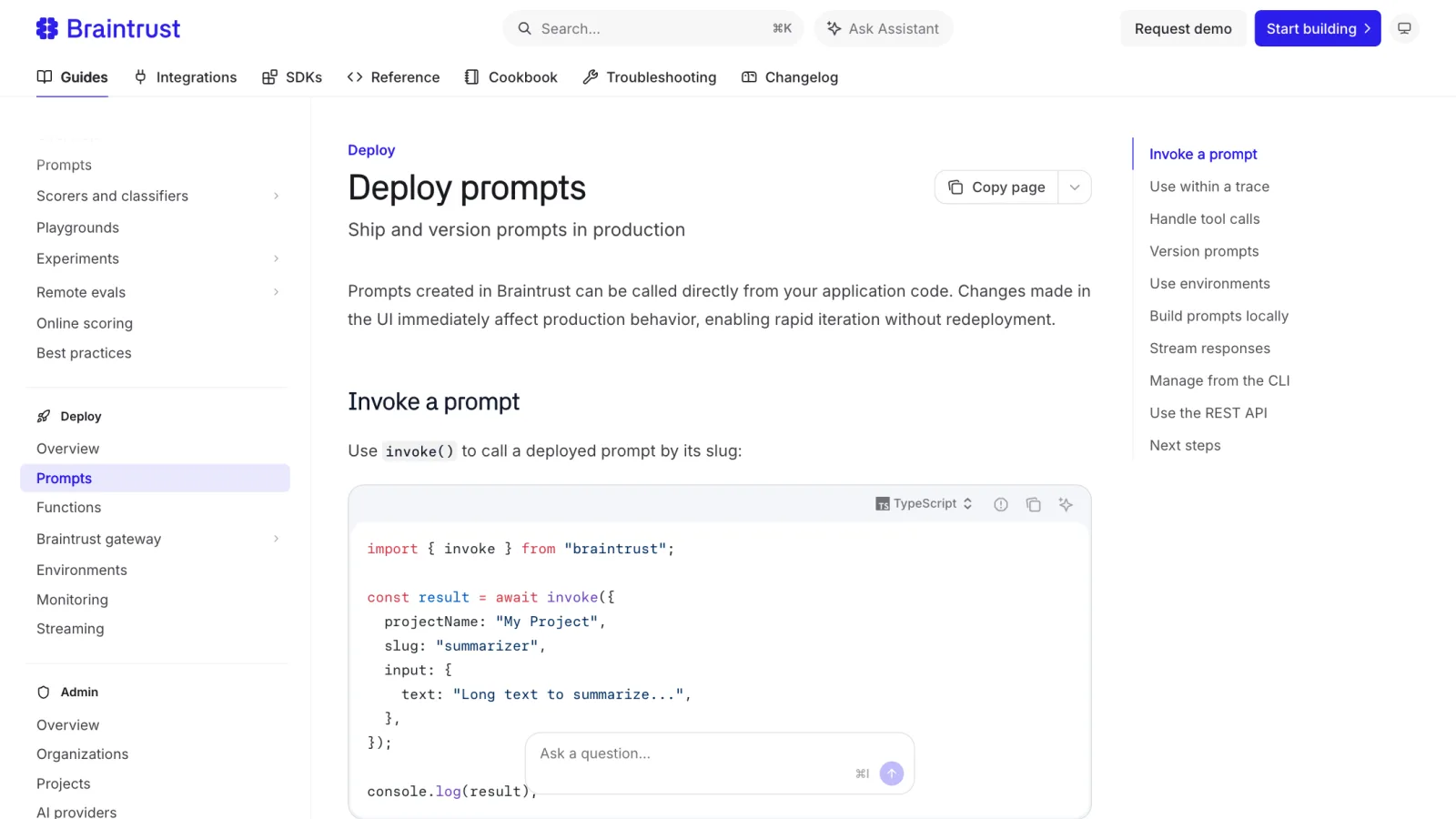Open Functions in the sidebar
The height and width of the screenshot is (819, 1456).
(x=68, y=508)
